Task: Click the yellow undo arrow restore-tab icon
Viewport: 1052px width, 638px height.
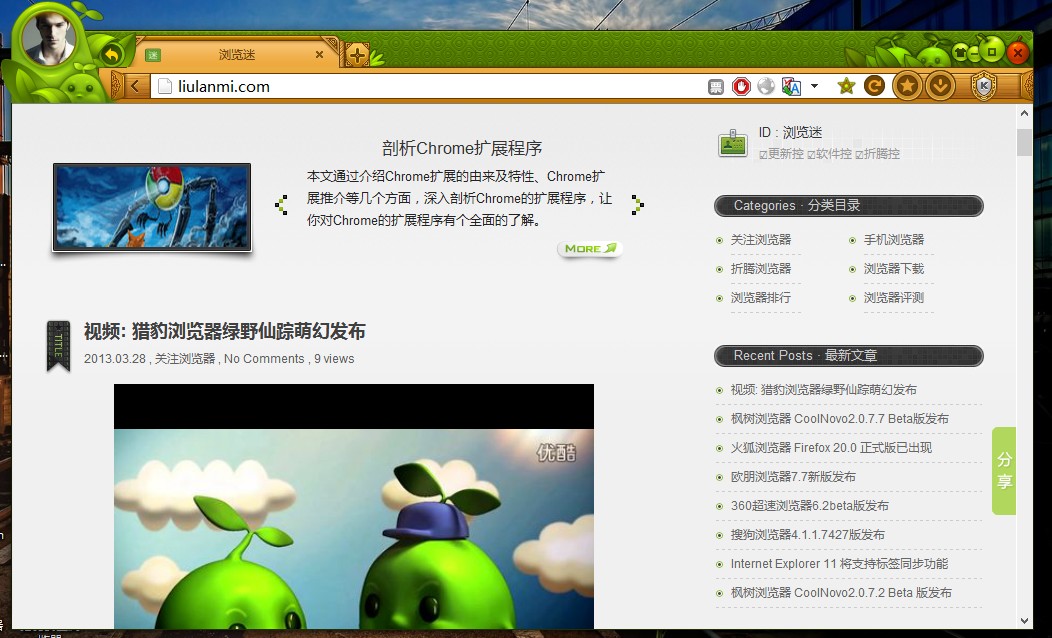Action: tap(111, 54)
